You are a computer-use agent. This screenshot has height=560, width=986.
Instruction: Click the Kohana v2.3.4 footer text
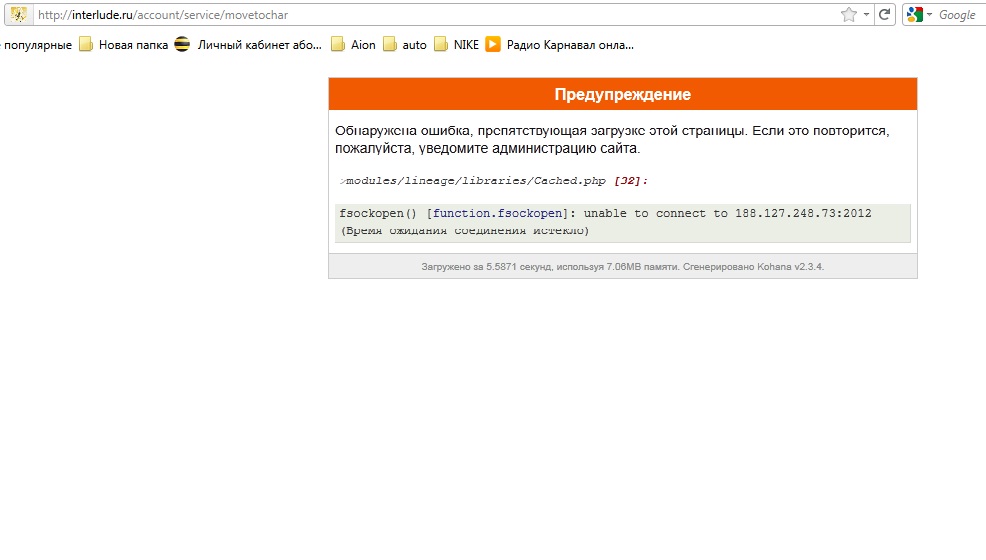790,266
